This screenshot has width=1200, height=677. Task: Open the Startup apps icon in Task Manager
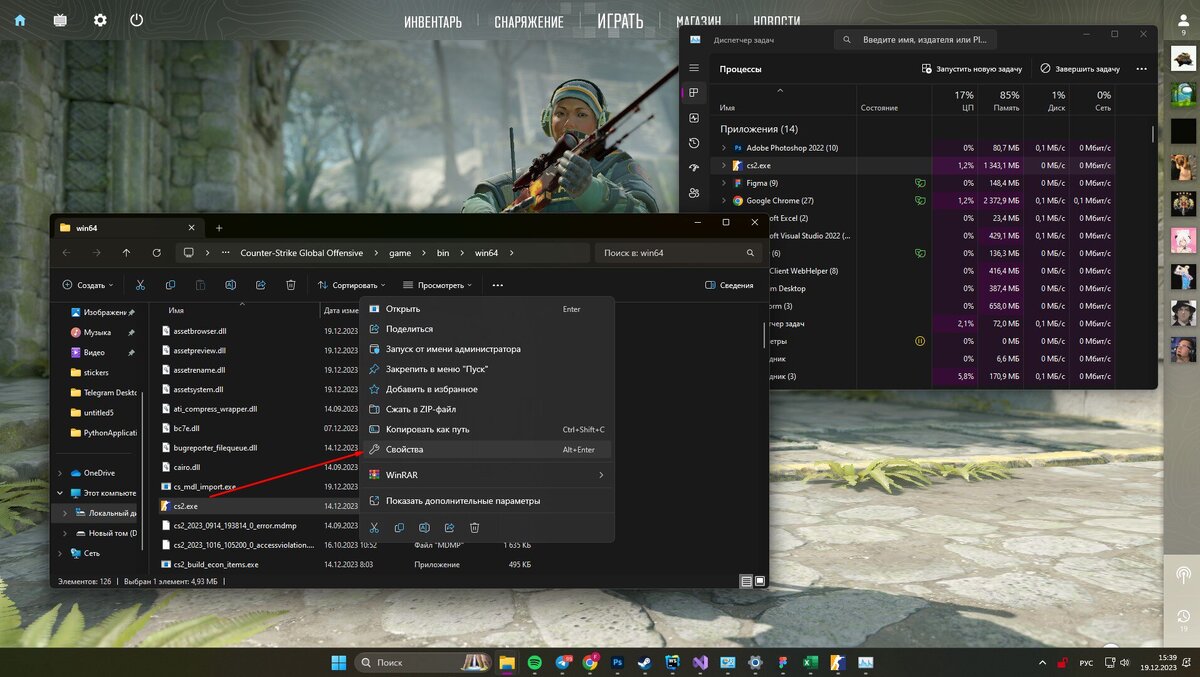(x=694, y=168)
